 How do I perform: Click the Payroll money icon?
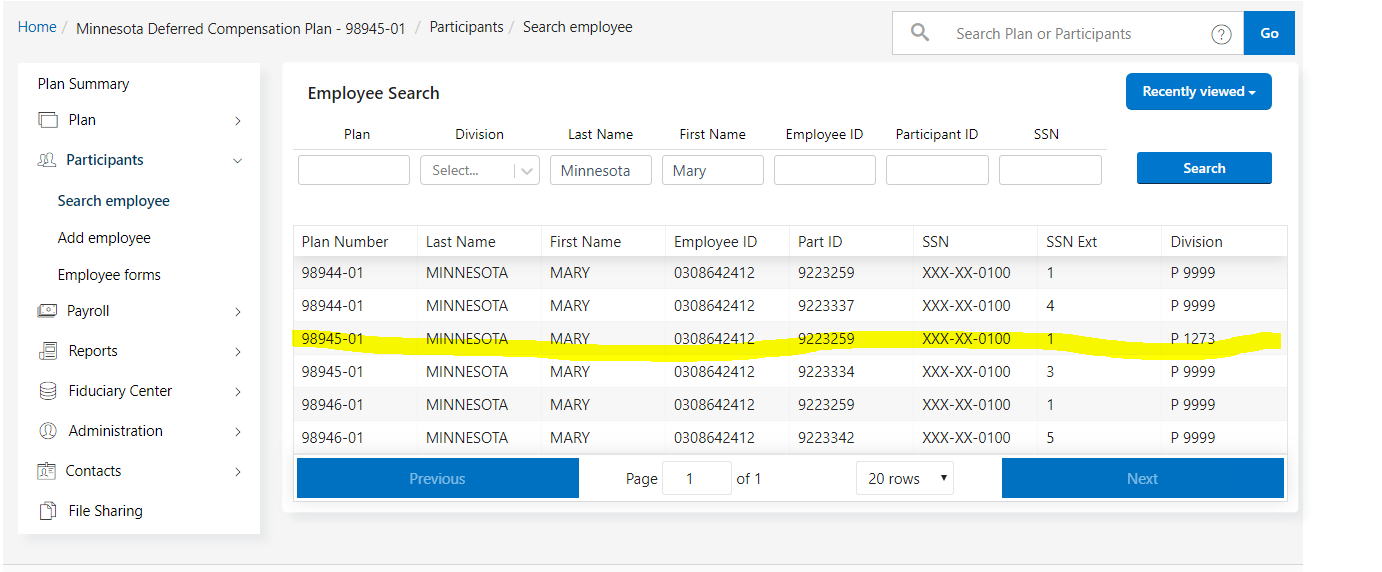[47, 311]
